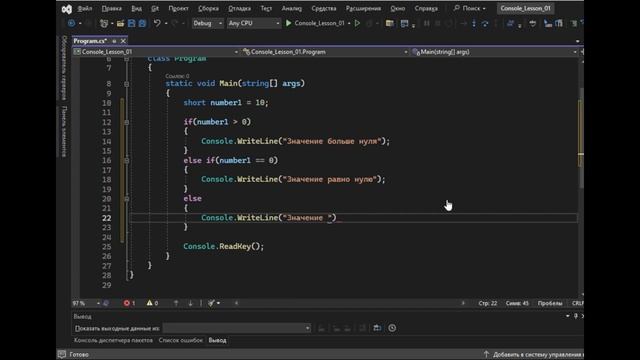This screenshot has width=640, height=360.
Task: Click the error count indicator showing 1
Action: [x=129, y=303]
